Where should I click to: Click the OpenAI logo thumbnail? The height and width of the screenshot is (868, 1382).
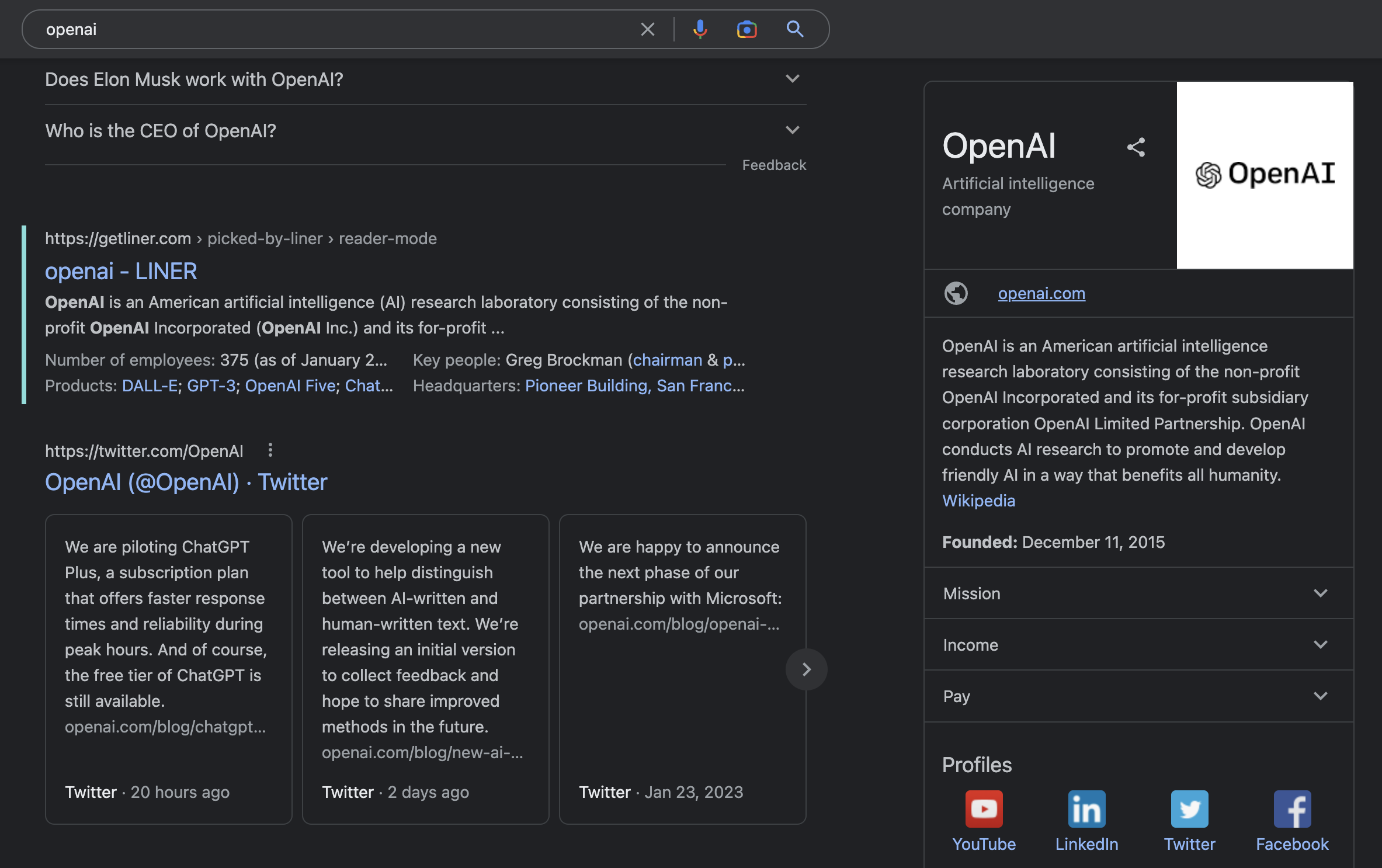tap(1265, 174)
